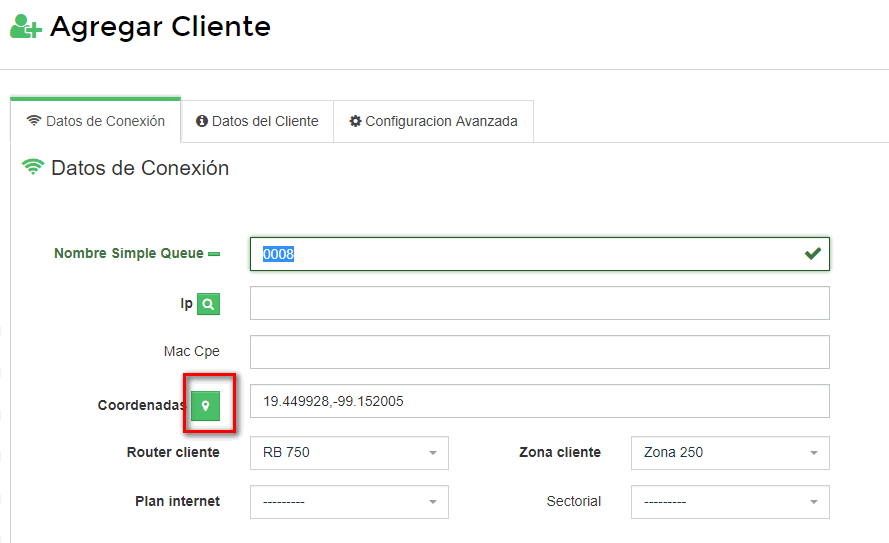Click the green checkmark in queue name field
Image resolution: width=889 pixels, height=543 pixels.
[x=813, y=254]
